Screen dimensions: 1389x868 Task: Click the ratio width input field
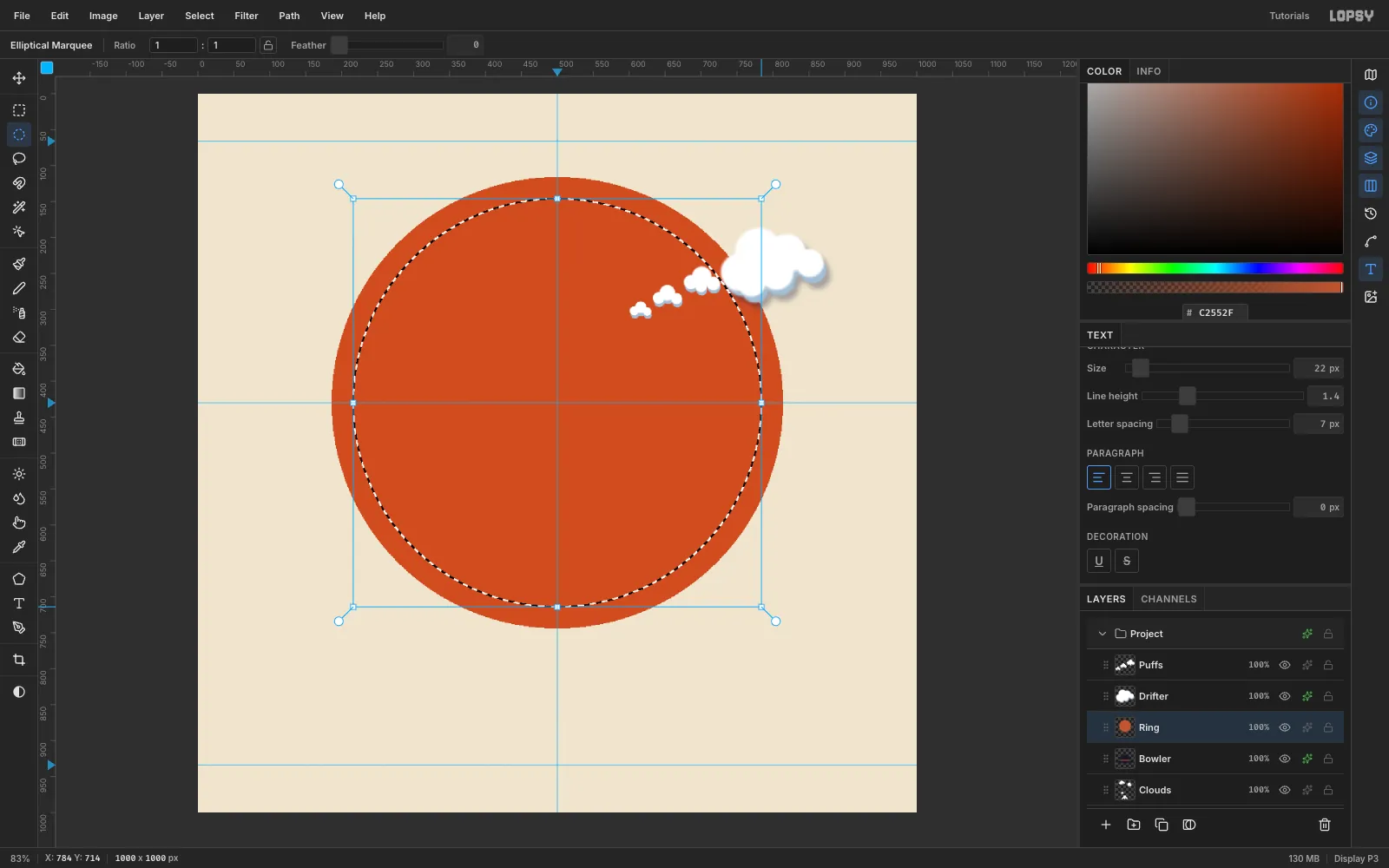click(174, 45)
